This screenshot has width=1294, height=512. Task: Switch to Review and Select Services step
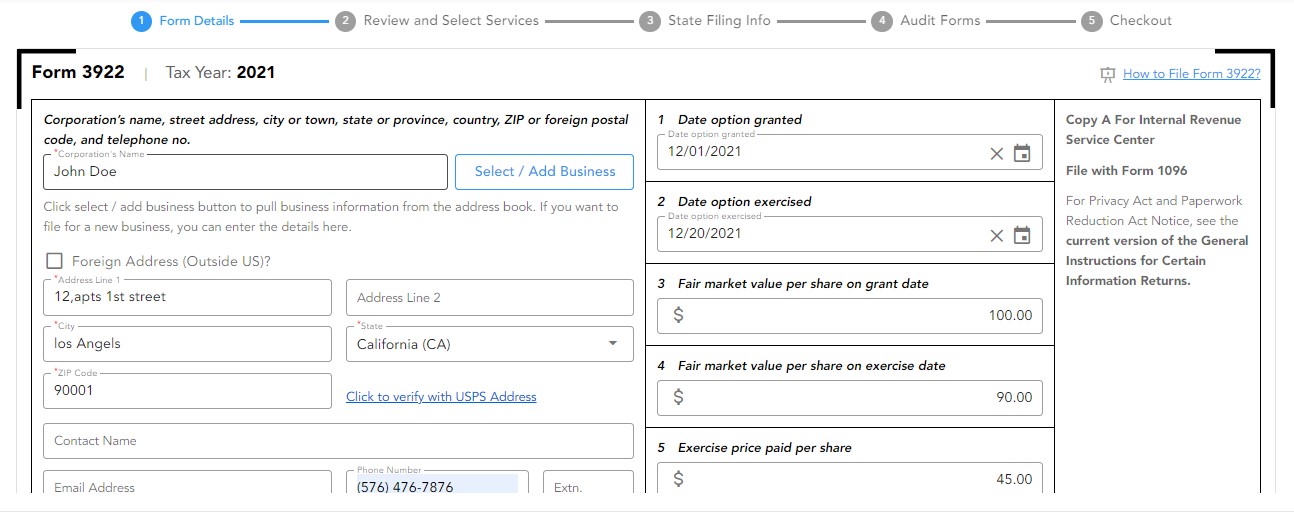pos(450,20)
